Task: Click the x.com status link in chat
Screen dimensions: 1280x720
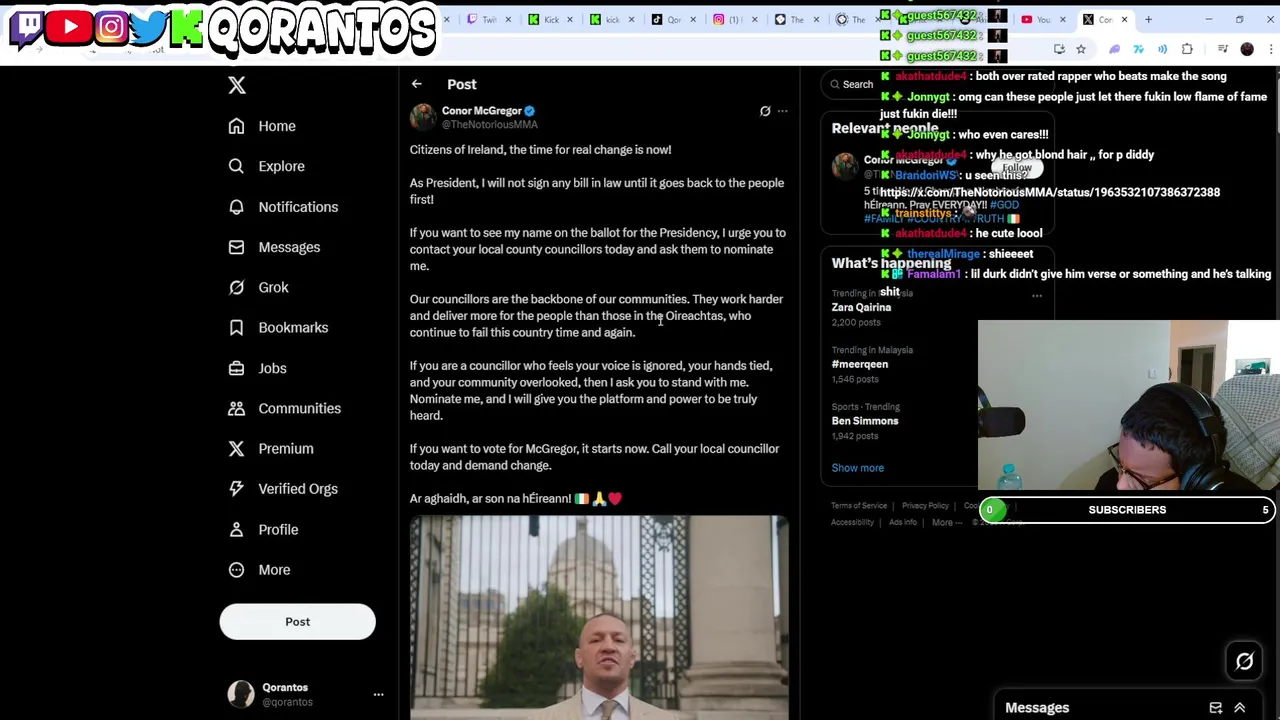Action: coord(1050,192)
